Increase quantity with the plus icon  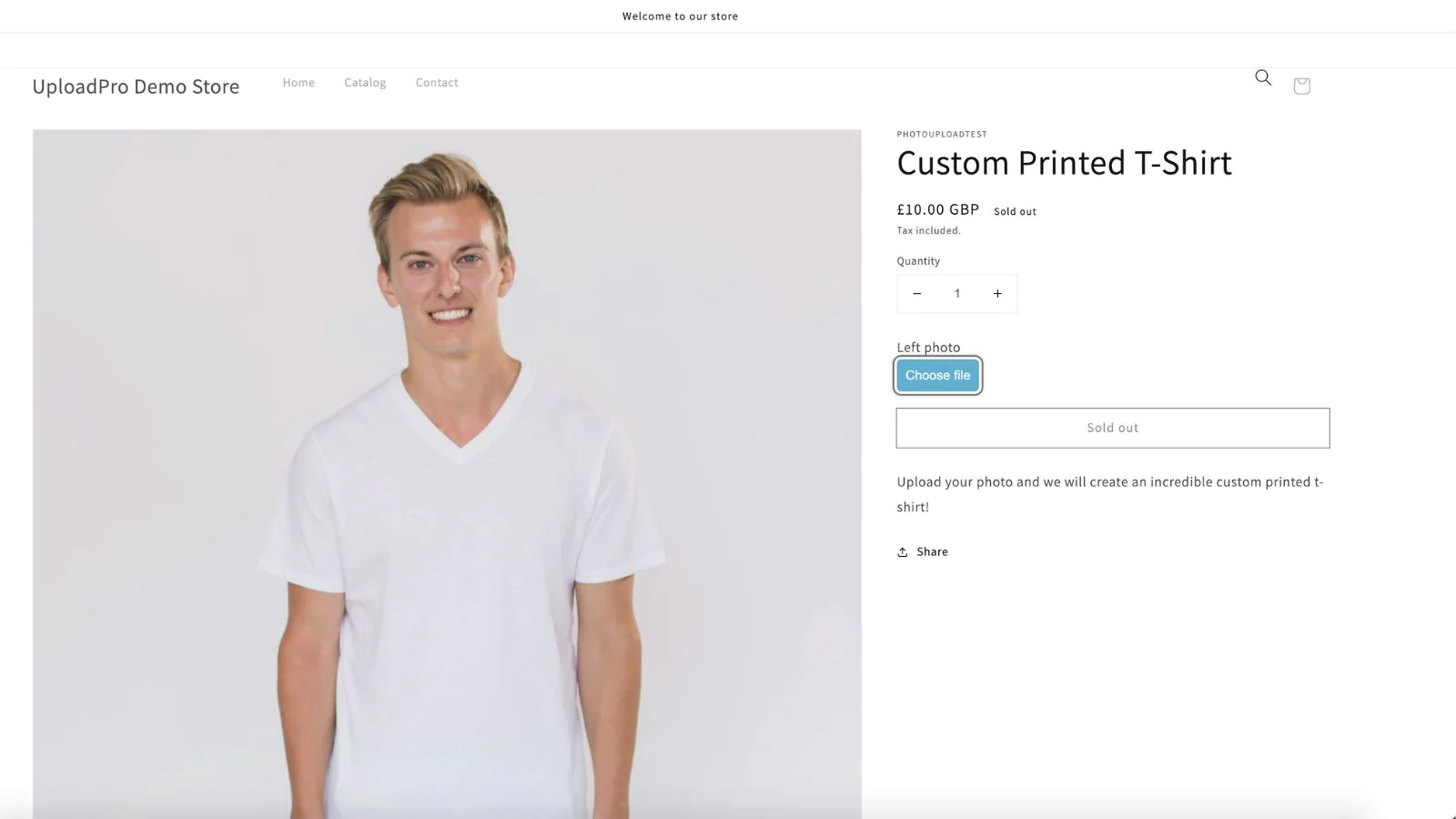997,294
